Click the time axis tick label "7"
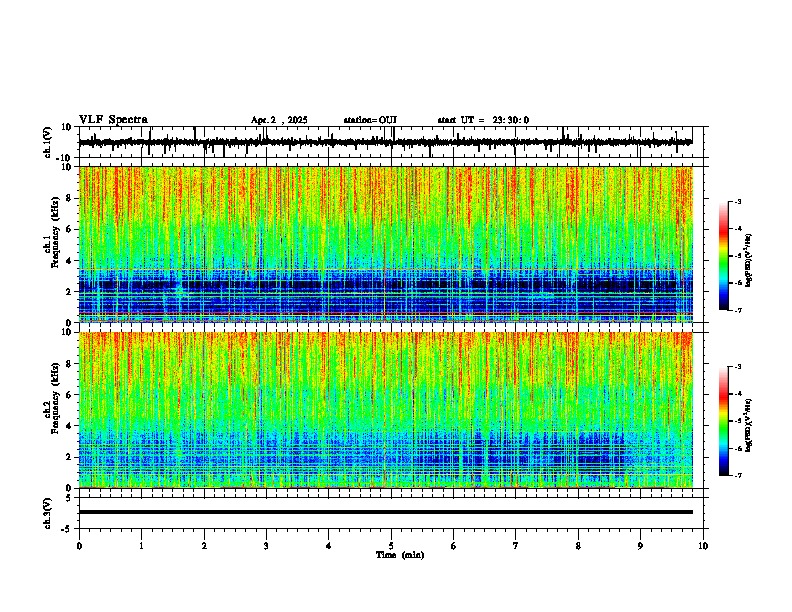Screen dimensions: 792x612 click(516, 546)
